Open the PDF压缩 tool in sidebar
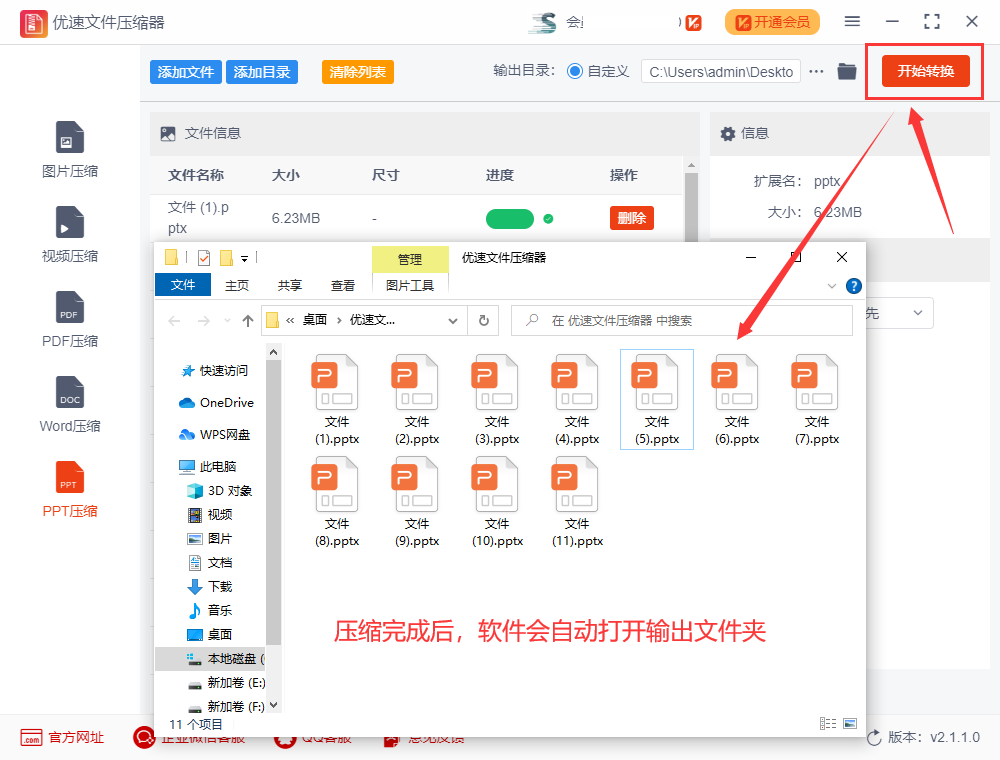 (70, 319)
